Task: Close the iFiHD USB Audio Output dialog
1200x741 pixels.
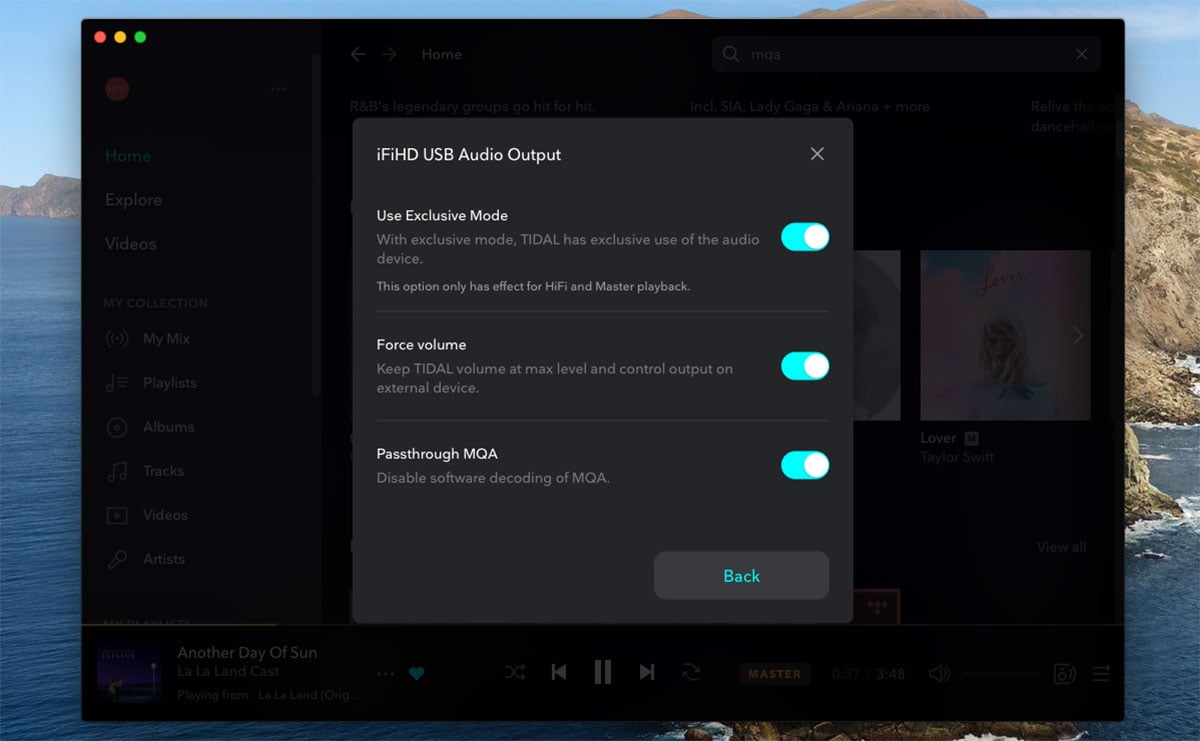Action: [x=817, y=154]
